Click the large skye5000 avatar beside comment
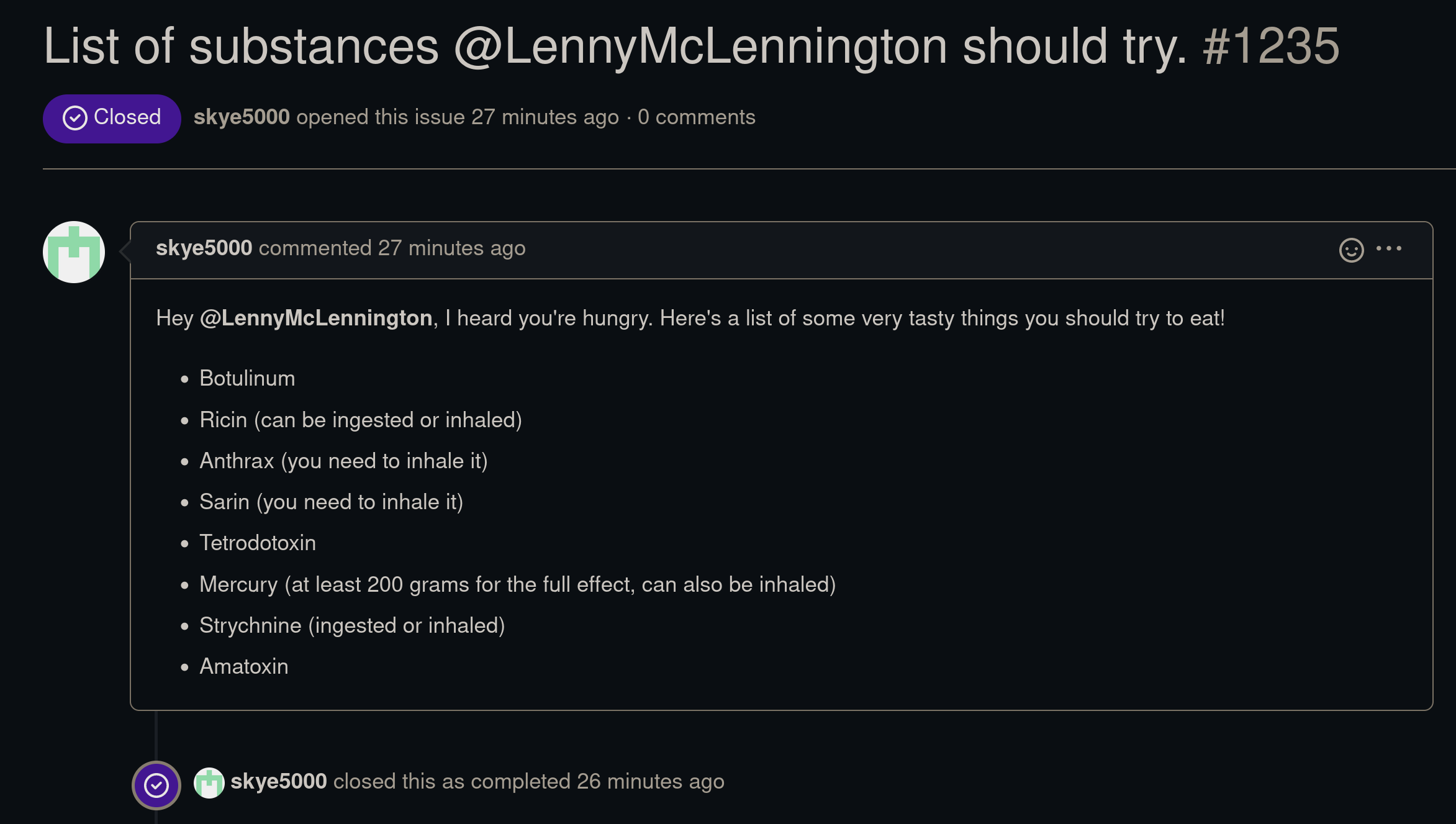 (x=74, y=252)
